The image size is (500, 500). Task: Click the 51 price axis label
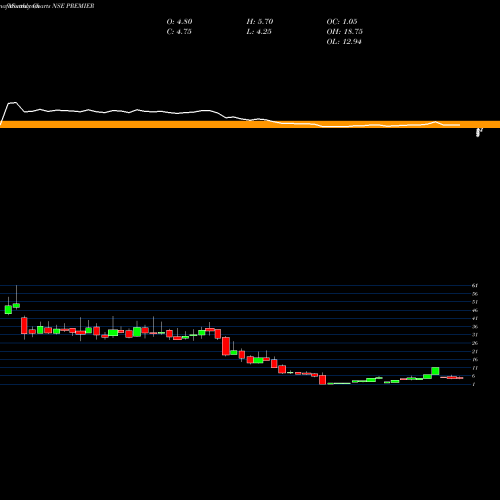tap(475, 302)
